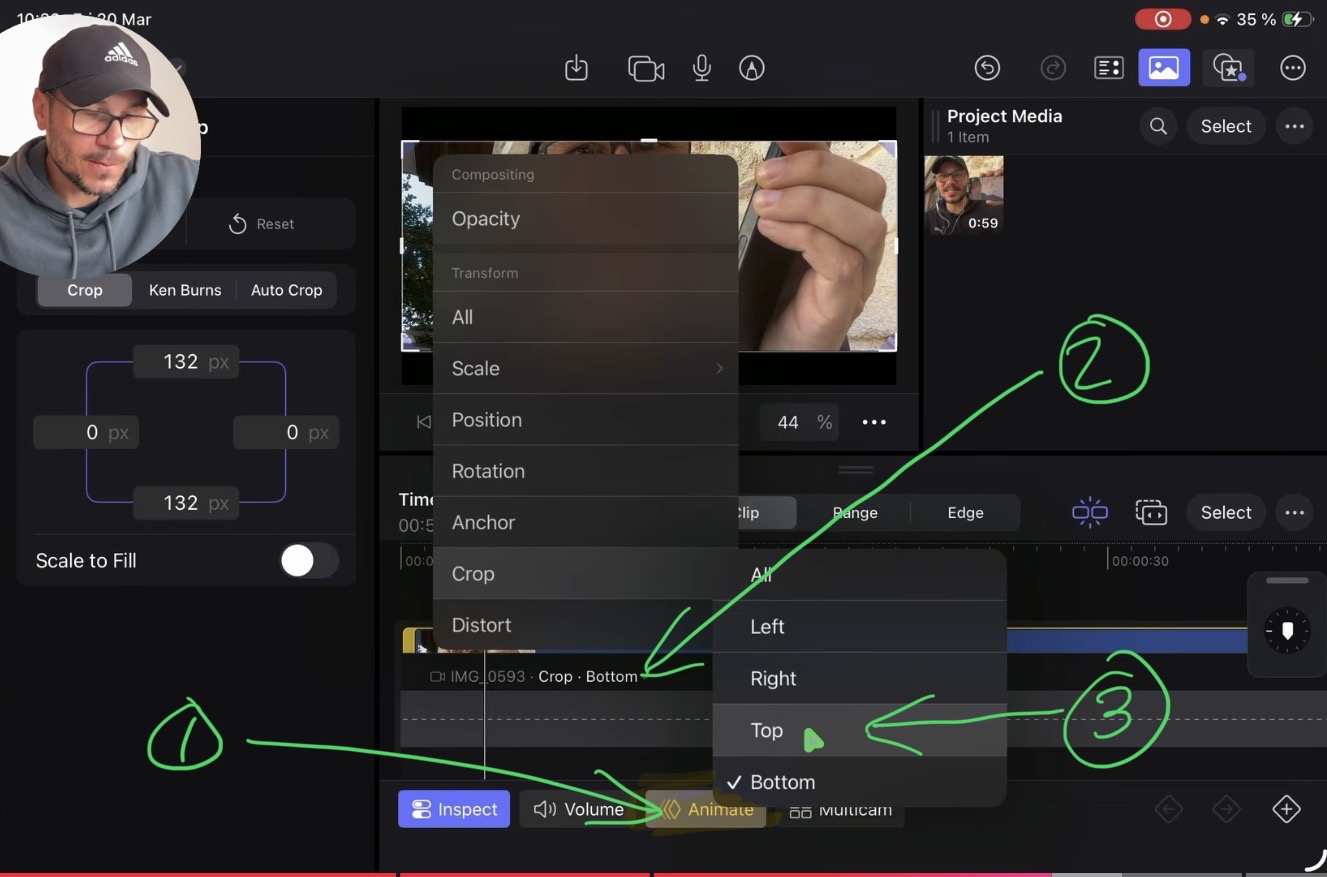Open the overflow menu beside the 44% zoom

coord(873,422)
